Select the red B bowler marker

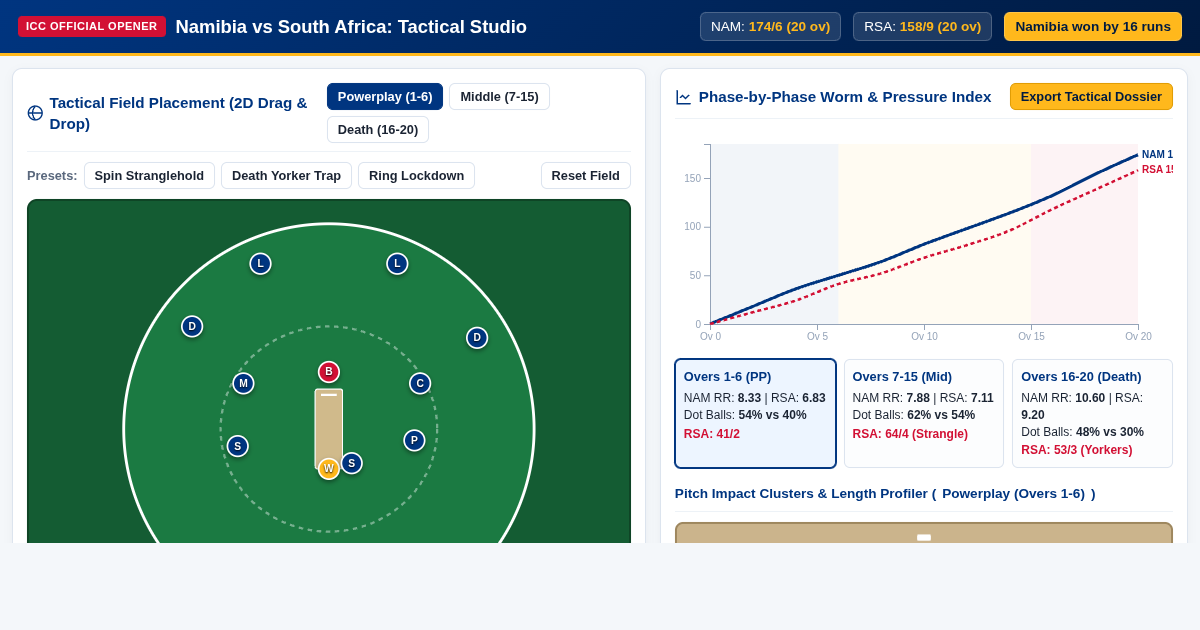click(x=329, y=372)
